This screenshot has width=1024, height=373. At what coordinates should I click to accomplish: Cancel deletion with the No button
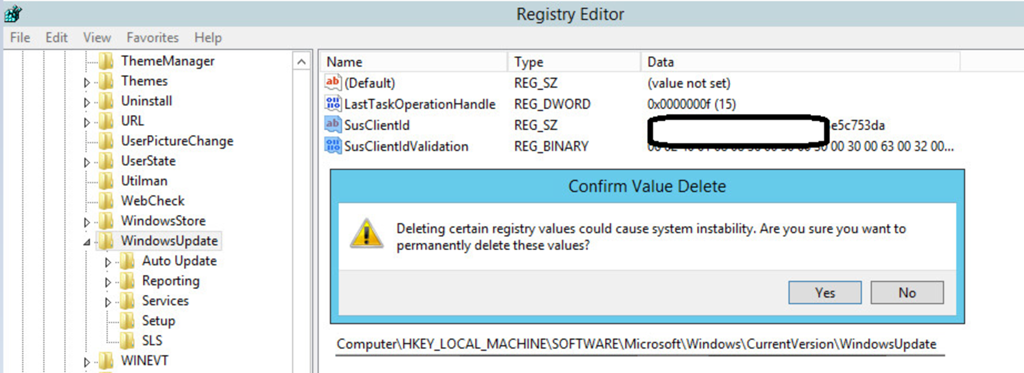pos(907,293)
